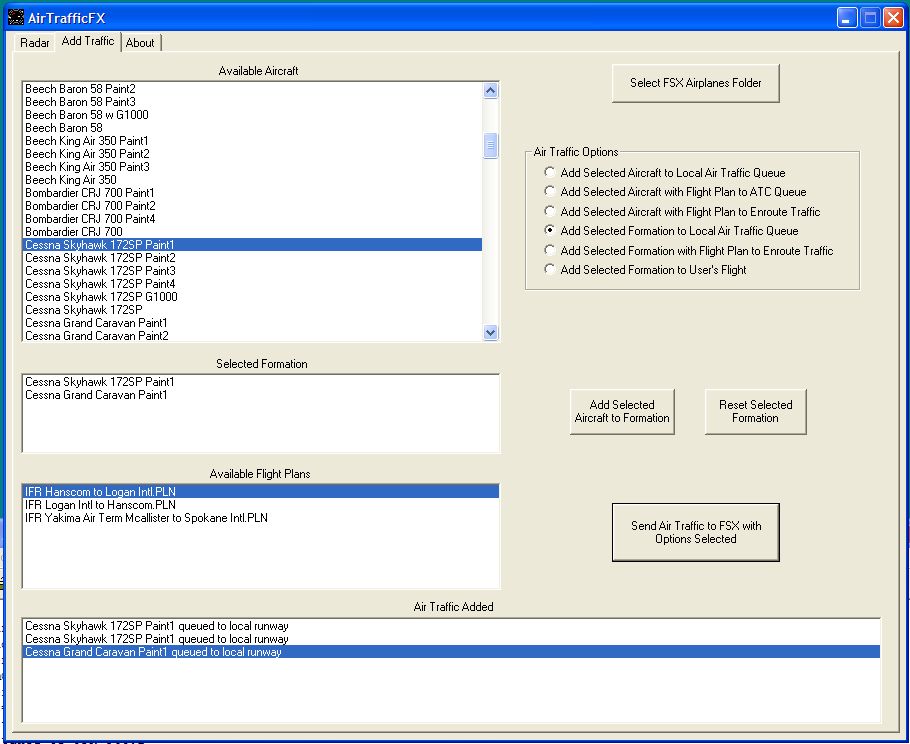Select Bombardier CRJ 700 Paint1
910x744 pixels.
[252, 193]
